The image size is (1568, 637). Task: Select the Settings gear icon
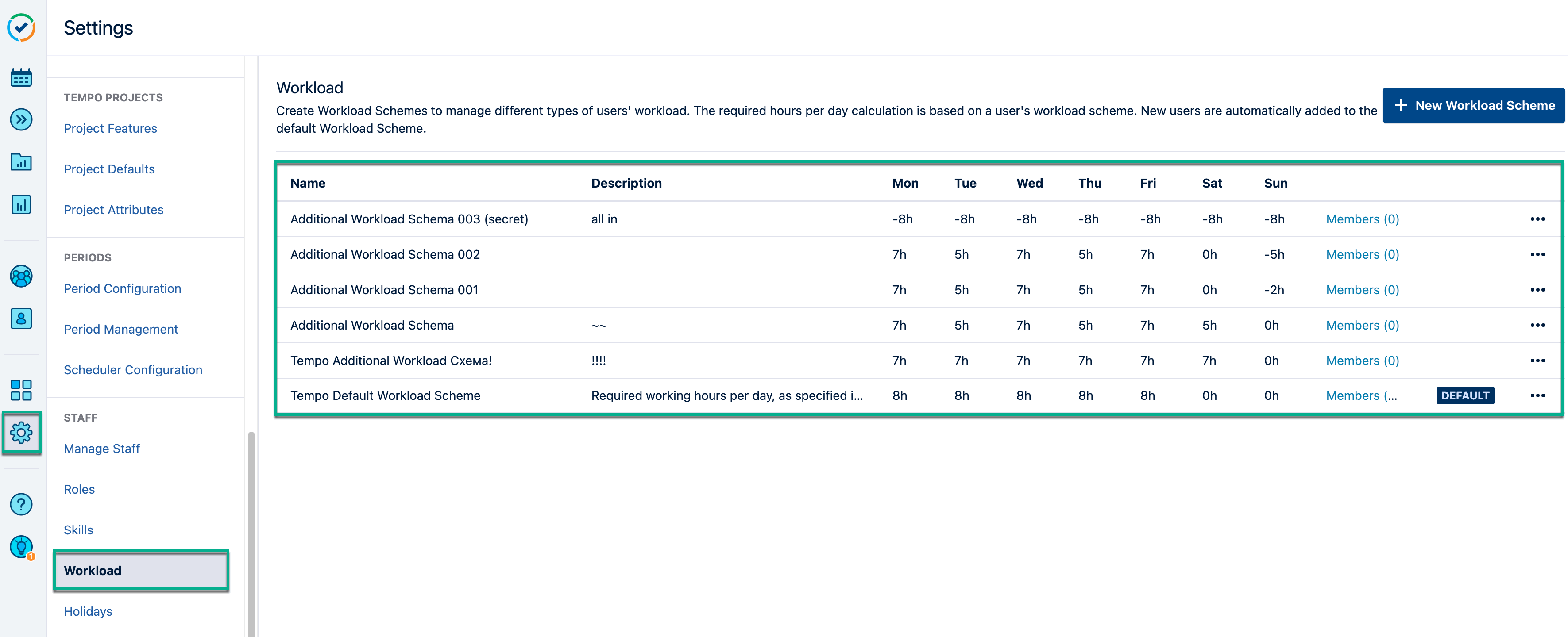click(21, 433)
